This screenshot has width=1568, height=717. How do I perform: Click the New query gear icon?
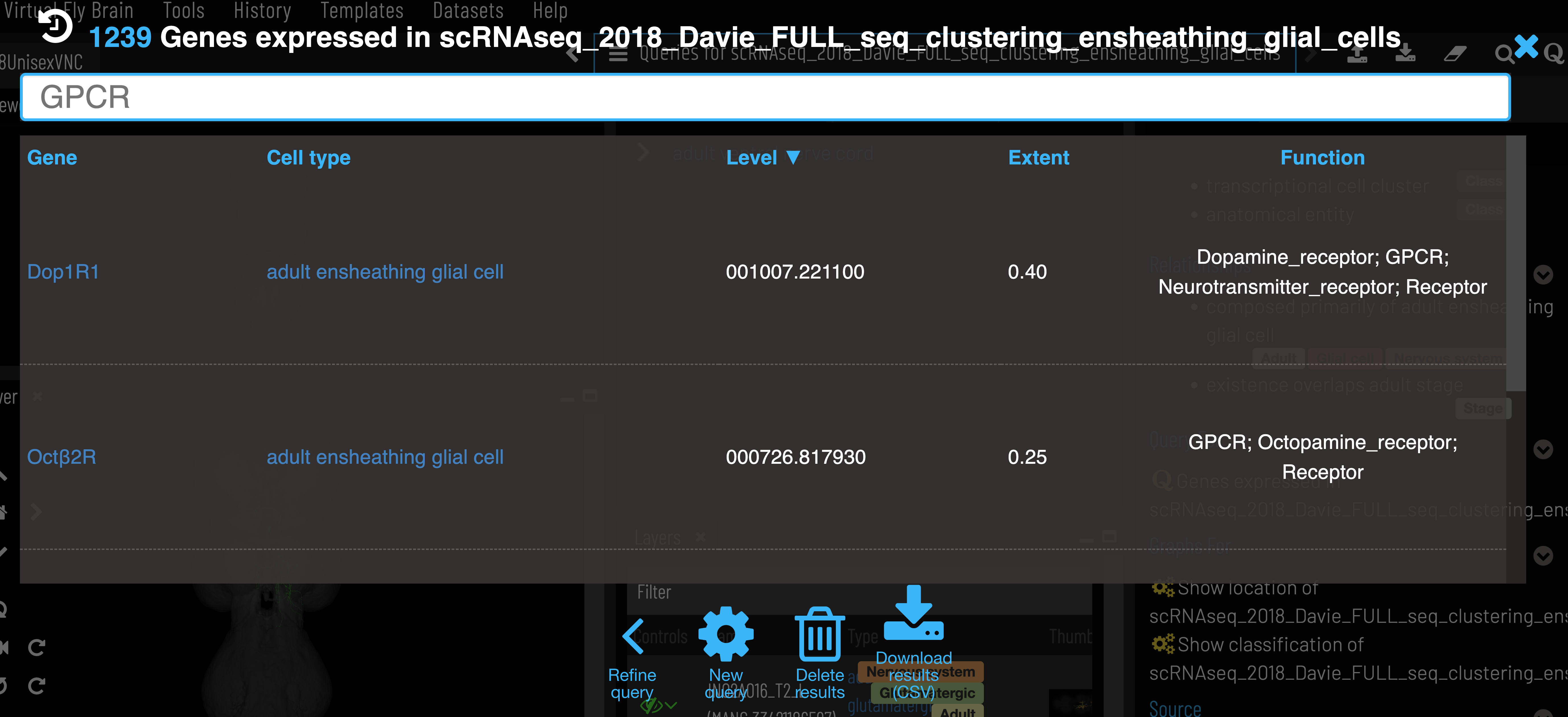(726, 634)
